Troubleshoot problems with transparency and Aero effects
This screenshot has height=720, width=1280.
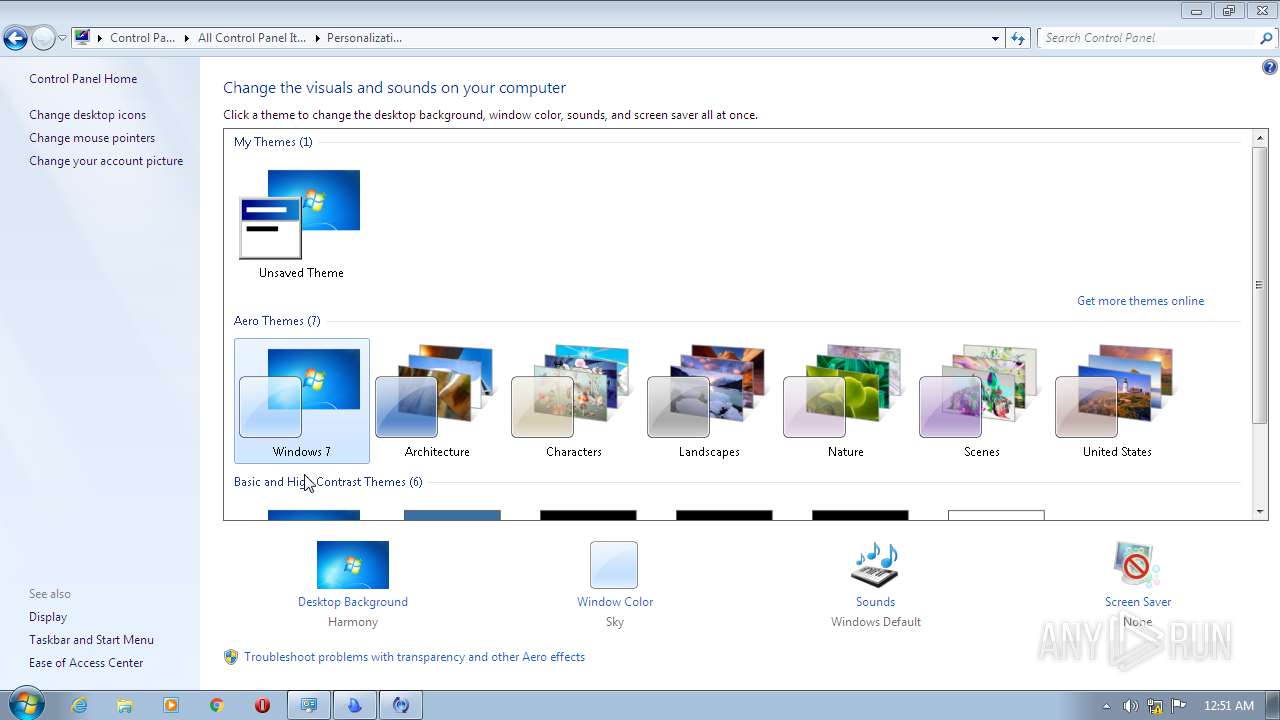pyautogui.click(x=414, y=657)
